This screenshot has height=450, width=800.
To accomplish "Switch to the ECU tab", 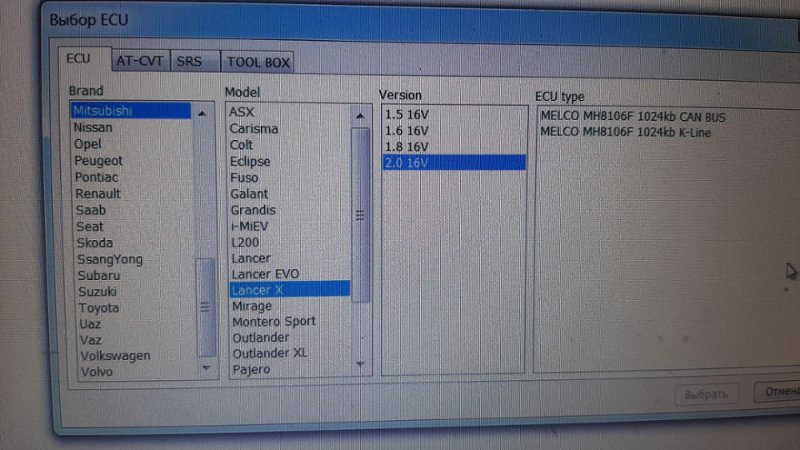I will 84,59.
